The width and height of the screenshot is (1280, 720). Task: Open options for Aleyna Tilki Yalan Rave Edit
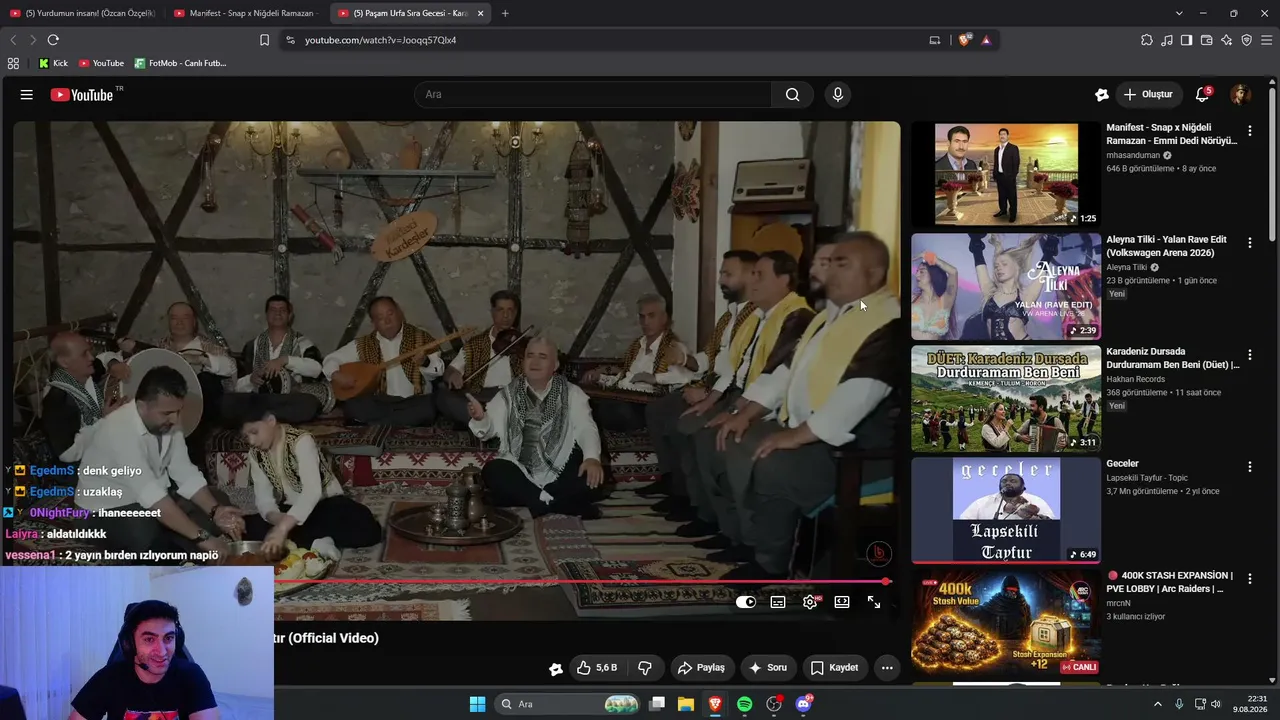1249,243
